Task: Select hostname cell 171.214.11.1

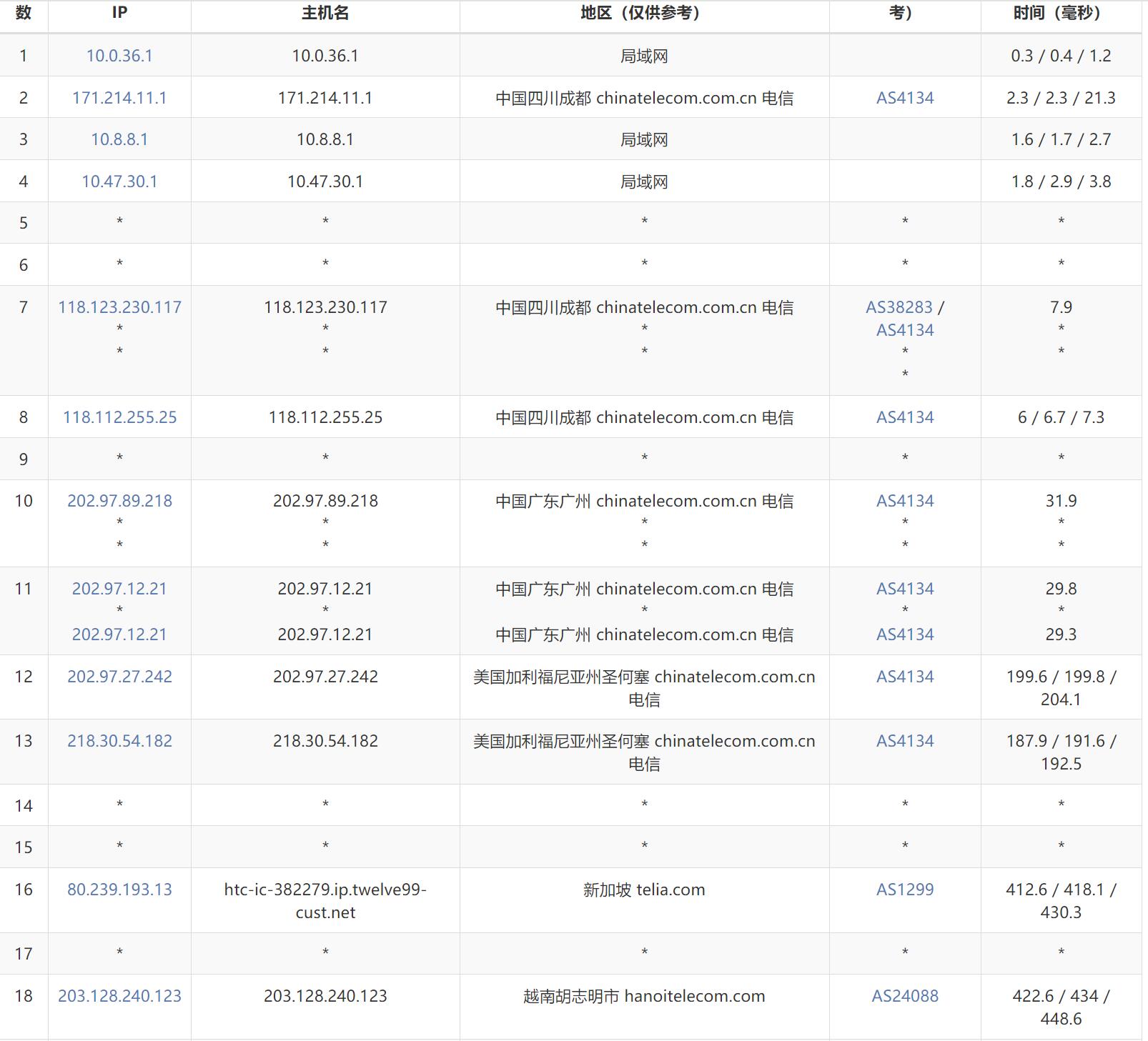Action: coord(325,98)
